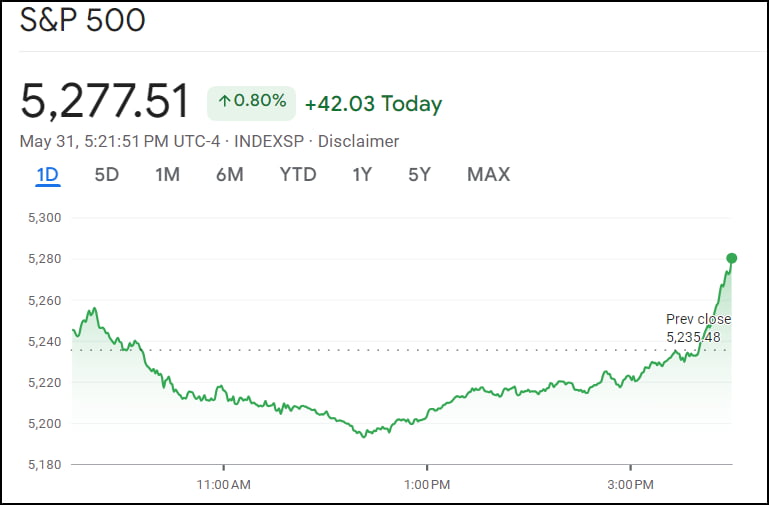Click the 5,220 y-axis label
The height and width of the screenshot is (505, 769).
pos(45,382)
